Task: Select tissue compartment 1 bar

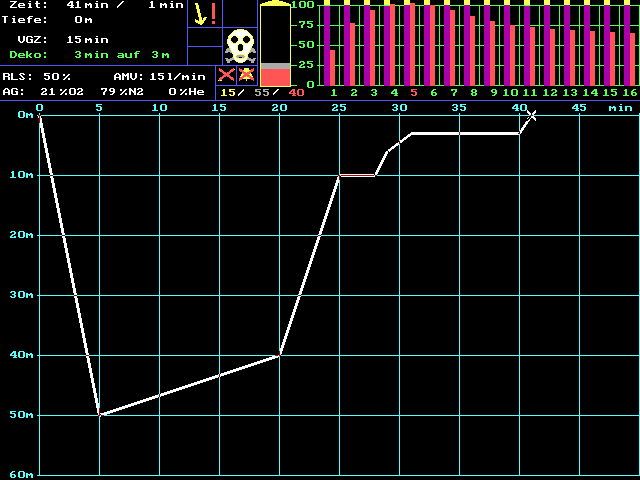Action: 332,44
